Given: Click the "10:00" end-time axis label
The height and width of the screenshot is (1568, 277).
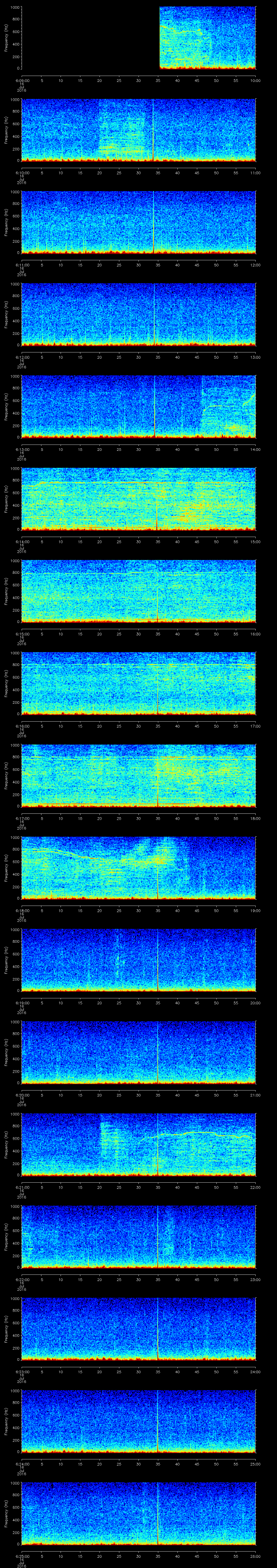Looking at the screenshot, I should pos(255,80).
